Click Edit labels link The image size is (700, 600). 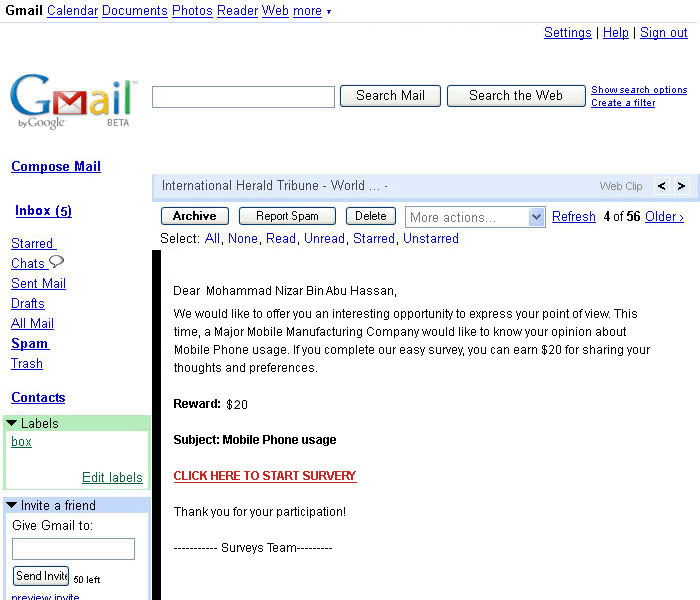[x=112, y=477]
